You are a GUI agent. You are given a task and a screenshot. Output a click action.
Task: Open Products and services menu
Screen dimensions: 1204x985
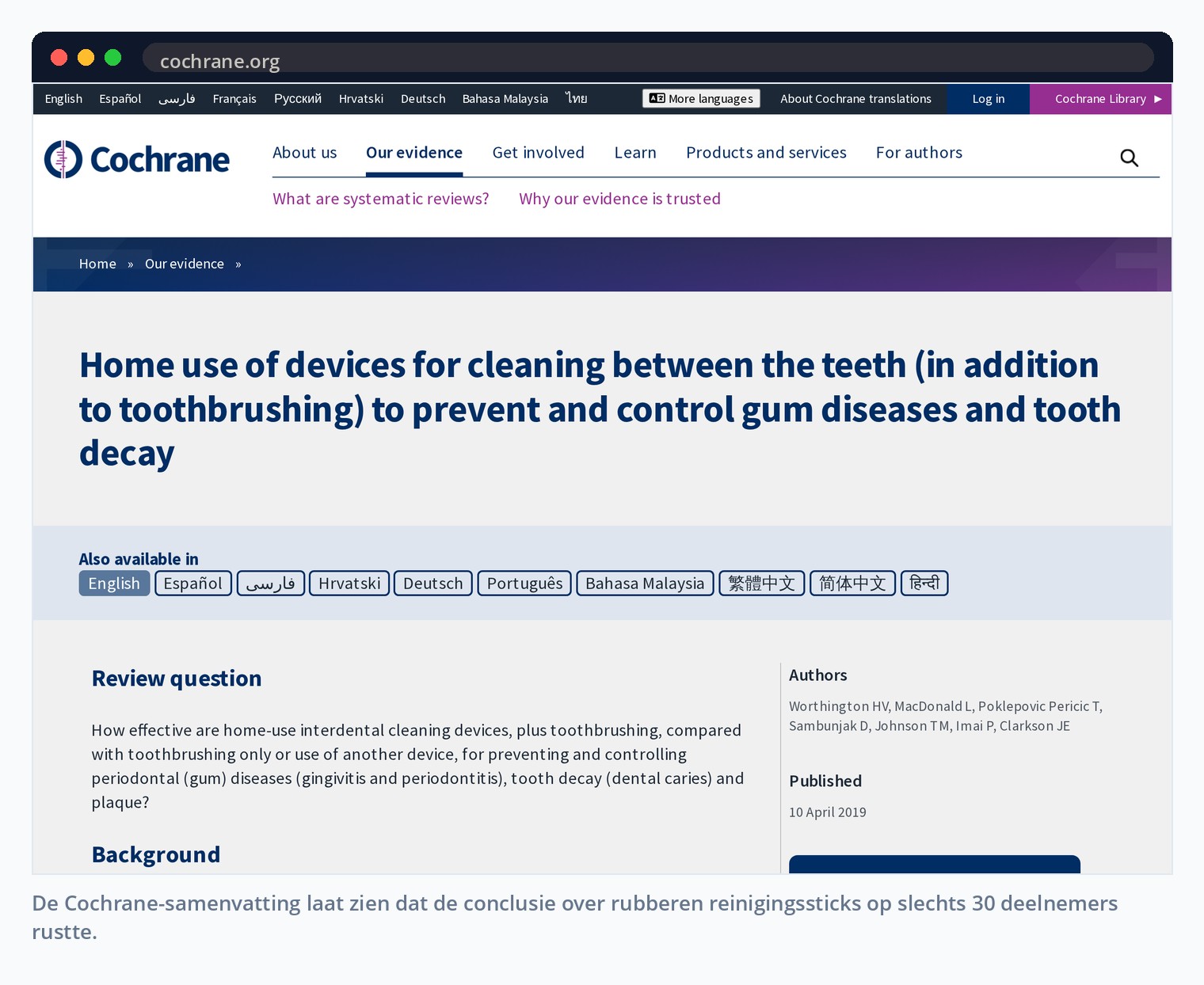(x=766, y=153)
